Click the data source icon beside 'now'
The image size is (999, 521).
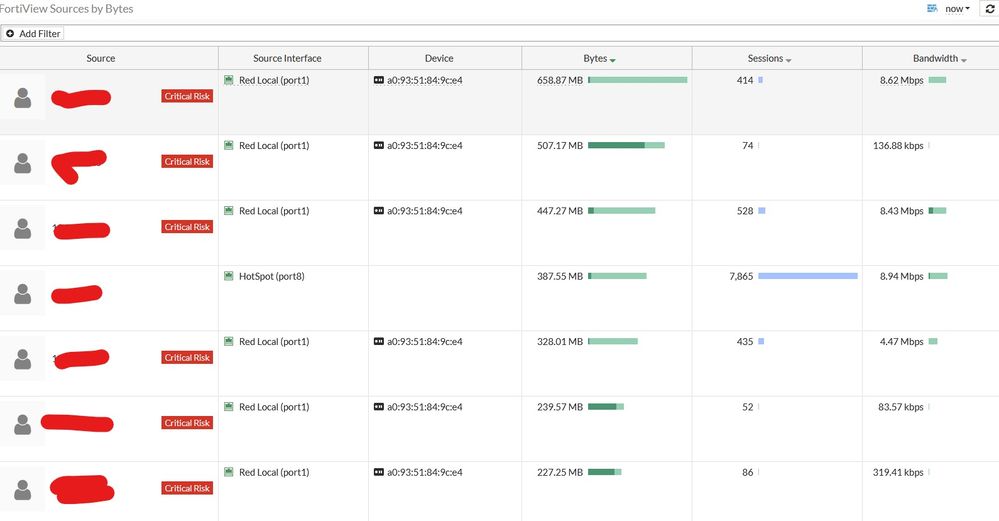pyautogui.click(x=932, y=8)
